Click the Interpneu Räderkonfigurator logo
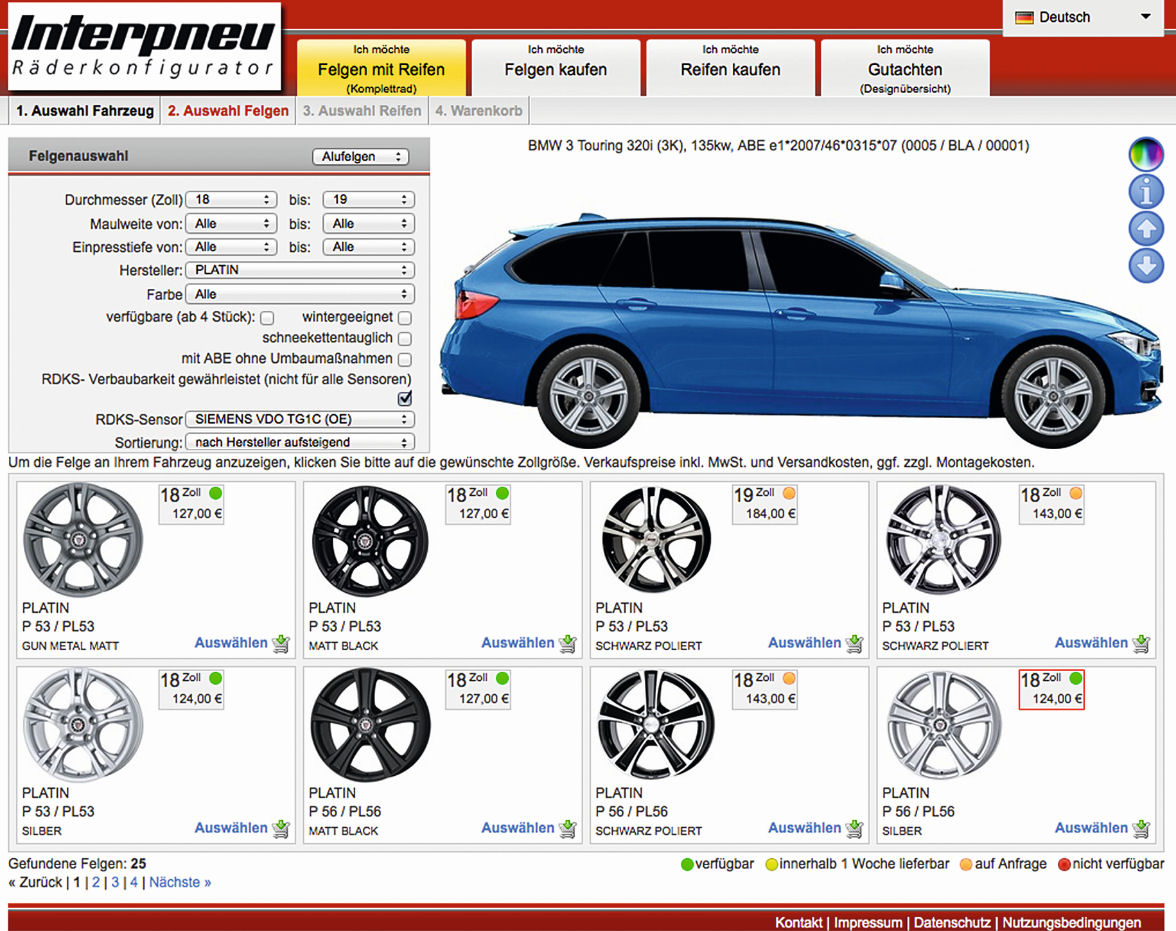The width and height of the screenshot is (1176, 931). coord(144,45)
